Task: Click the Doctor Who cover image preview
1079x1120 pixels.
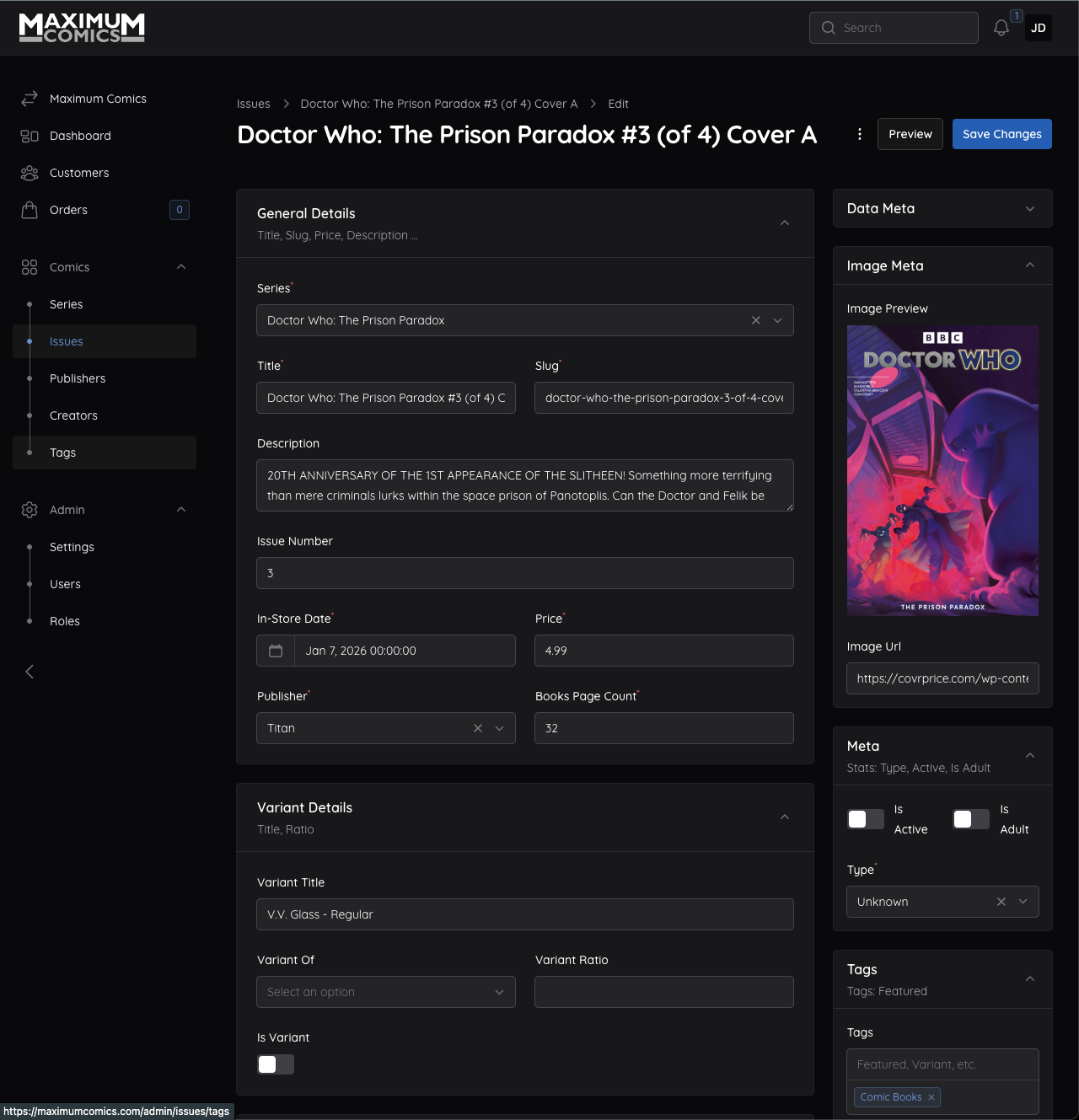Action: click(942, 470)
